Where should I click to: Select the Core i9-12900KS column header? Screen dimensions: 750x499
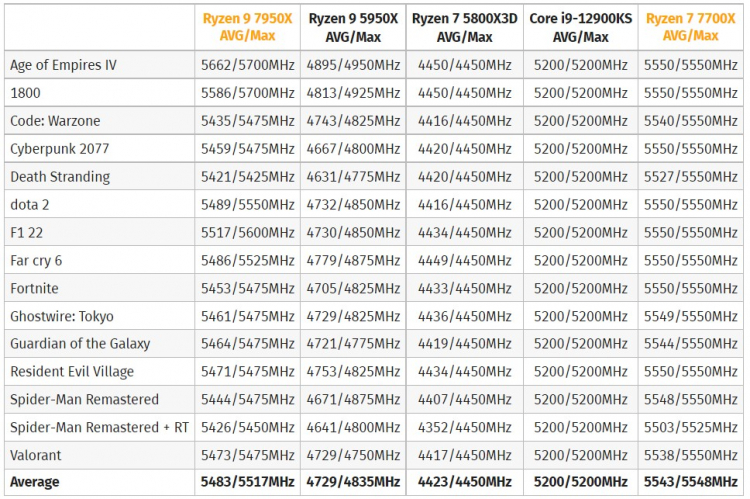[580, 27]
